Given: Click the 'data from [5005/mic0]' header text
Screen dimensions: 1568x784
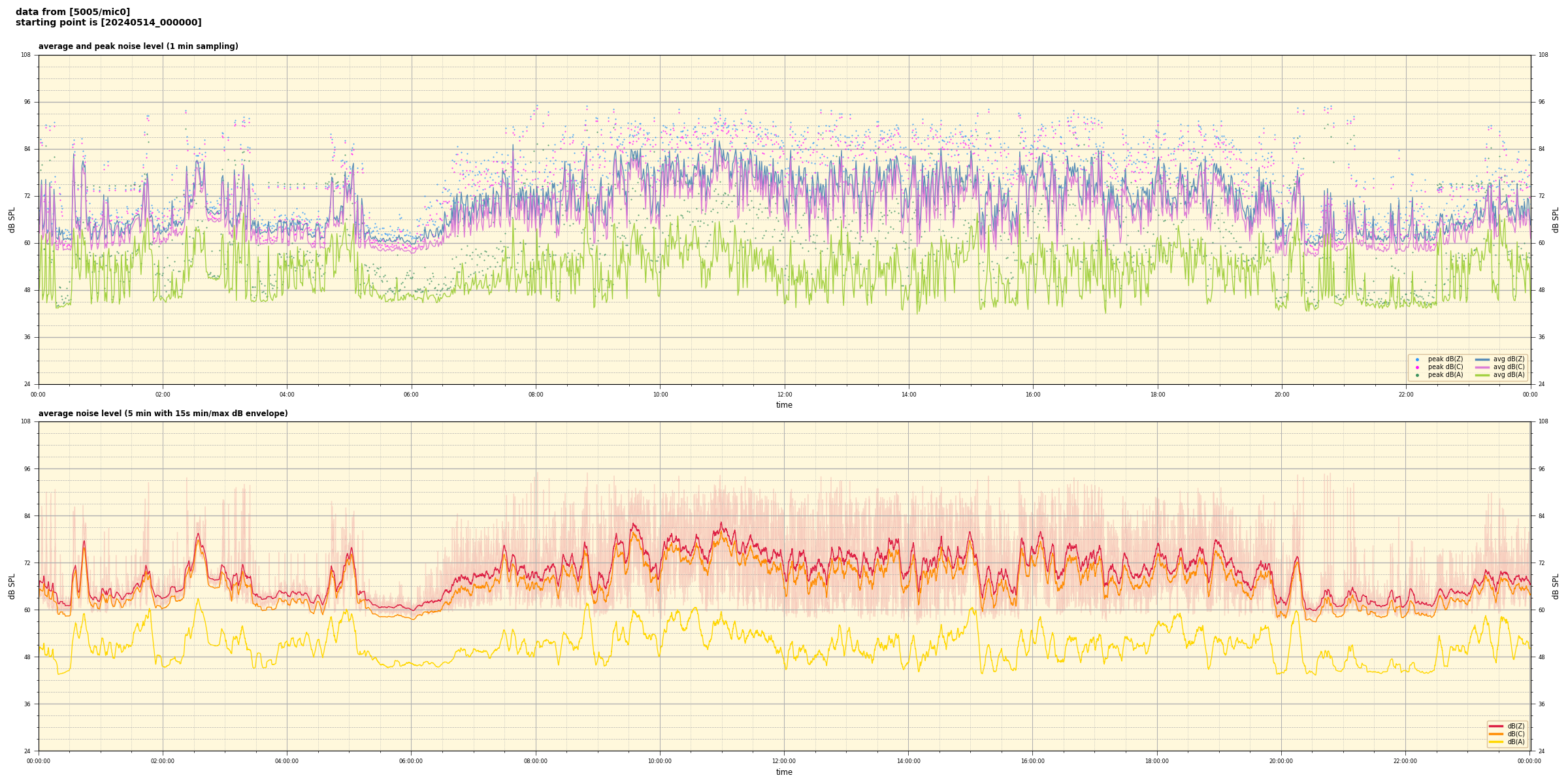Looking at the screenshot, I should click(73, 12).
